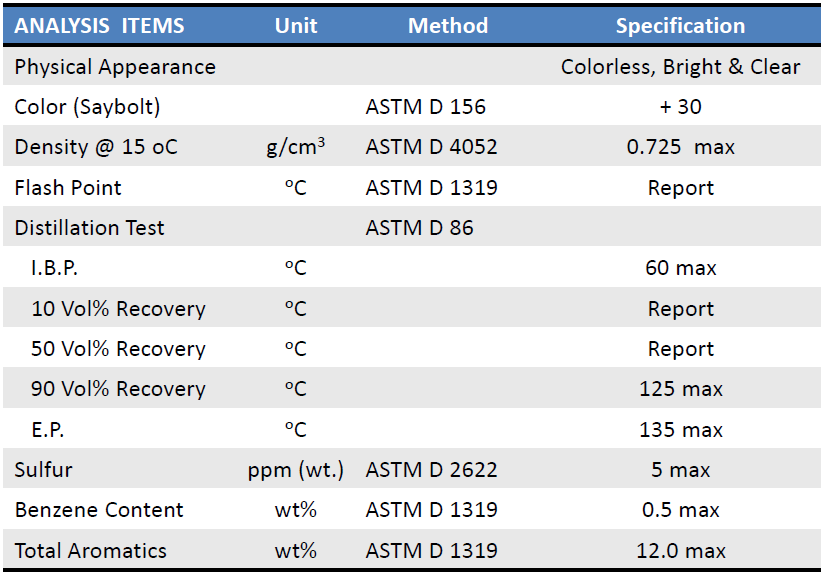The height and width of the screenshot is (575, 825).
Task: Click the Benzene Content row label
Action: click(99, 510)
